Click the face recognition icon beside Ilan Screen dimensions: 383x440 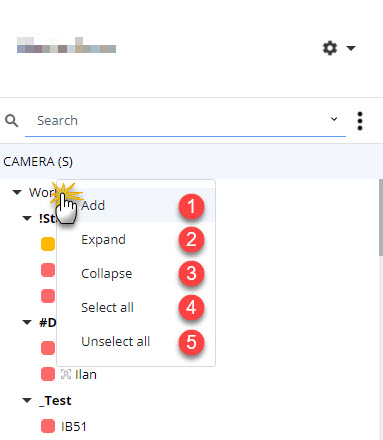click(x=66, y=374)
